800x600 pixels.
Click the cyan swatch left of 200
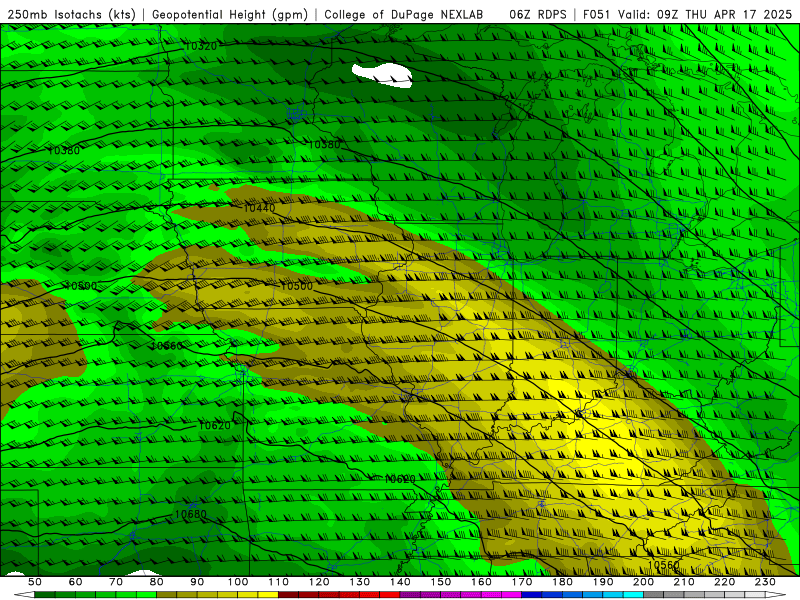click(x=633, y=594)
